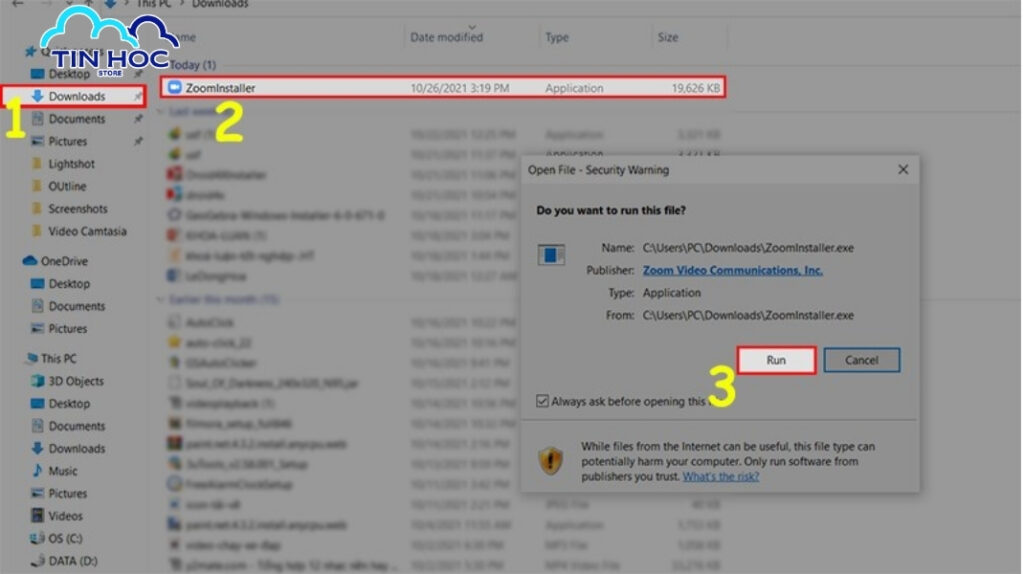Close the Open File - Security Warning dialog
The height and width of the screenshot is (574, 1024).
pos(903,170)
